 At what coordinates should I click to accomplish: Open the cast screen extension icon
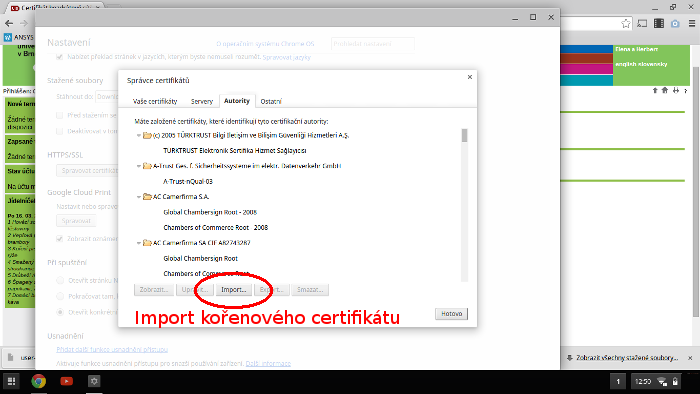(x=642, y=24)
